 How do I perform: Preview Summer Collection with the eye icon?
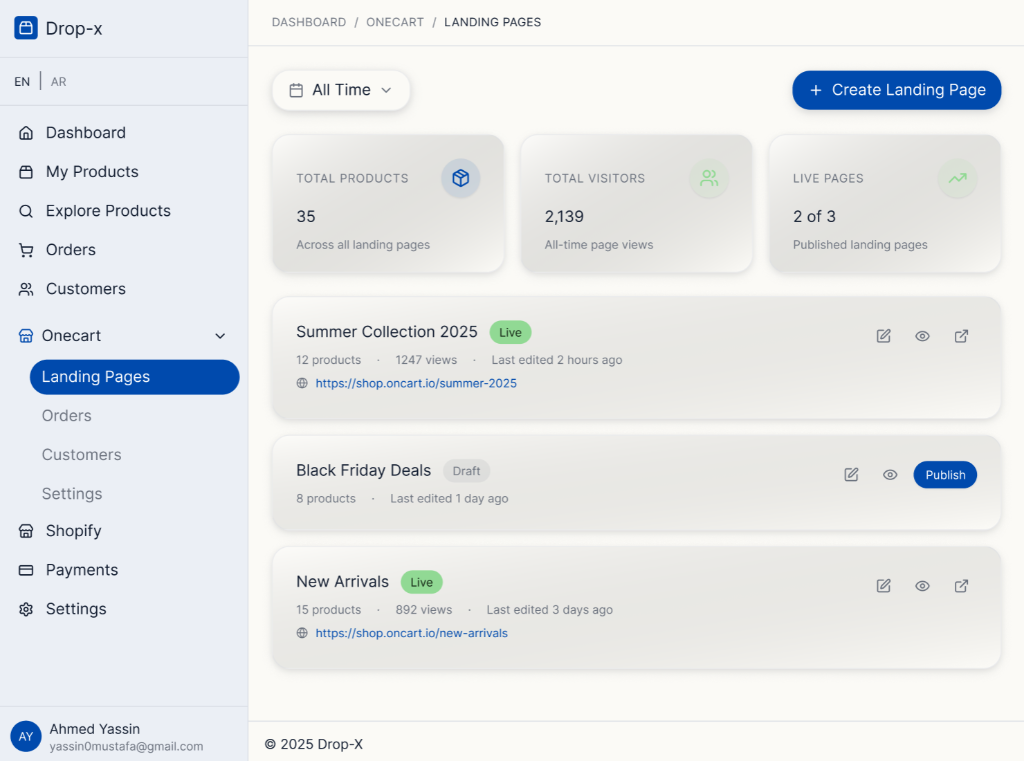(922, 336)
